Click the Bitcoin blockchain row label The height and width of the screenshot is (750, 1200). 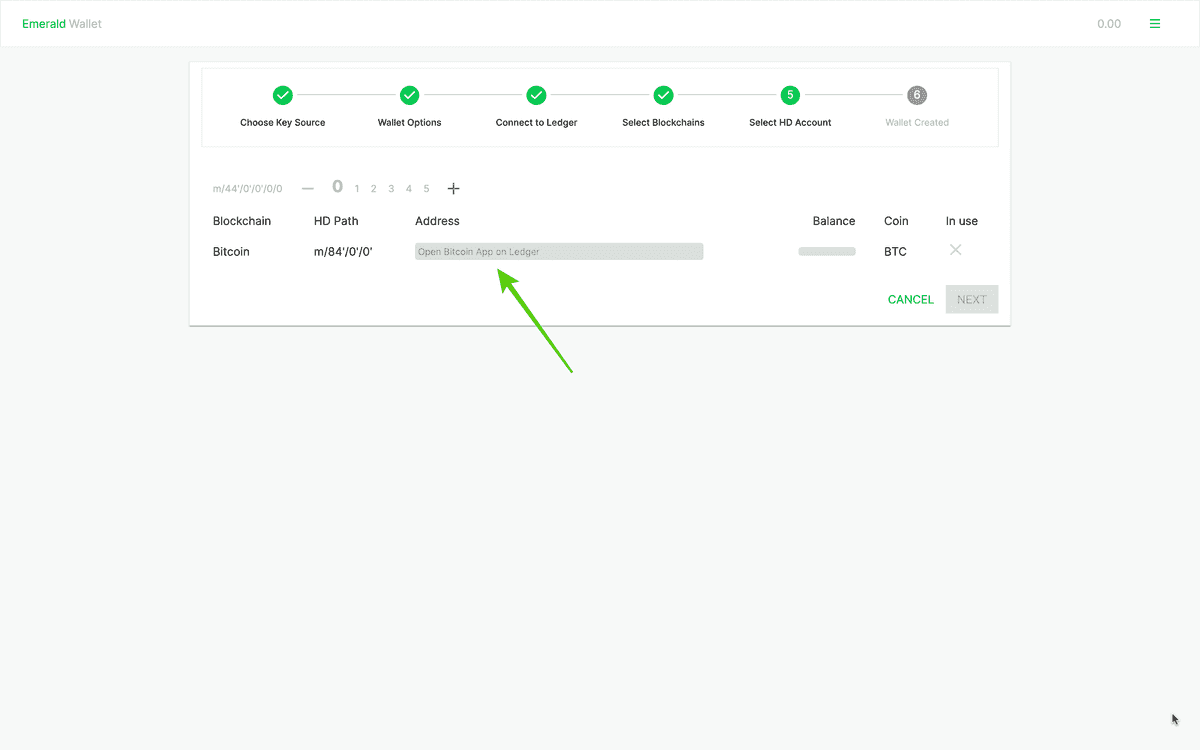(x=231, y=251)
